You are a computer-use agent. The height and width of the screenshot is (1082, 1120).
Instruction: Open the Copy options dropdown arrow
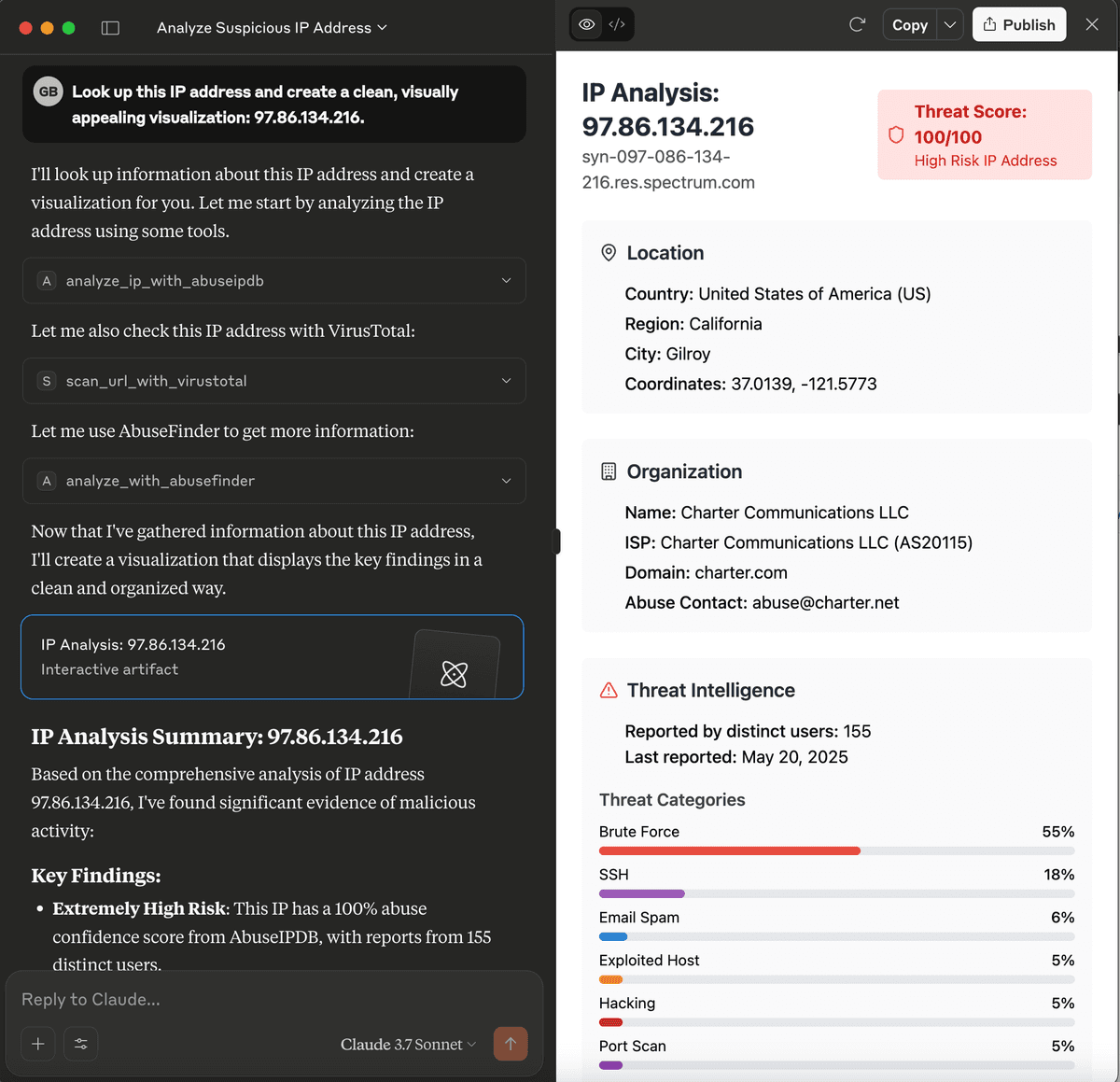(x=950, y=25)
